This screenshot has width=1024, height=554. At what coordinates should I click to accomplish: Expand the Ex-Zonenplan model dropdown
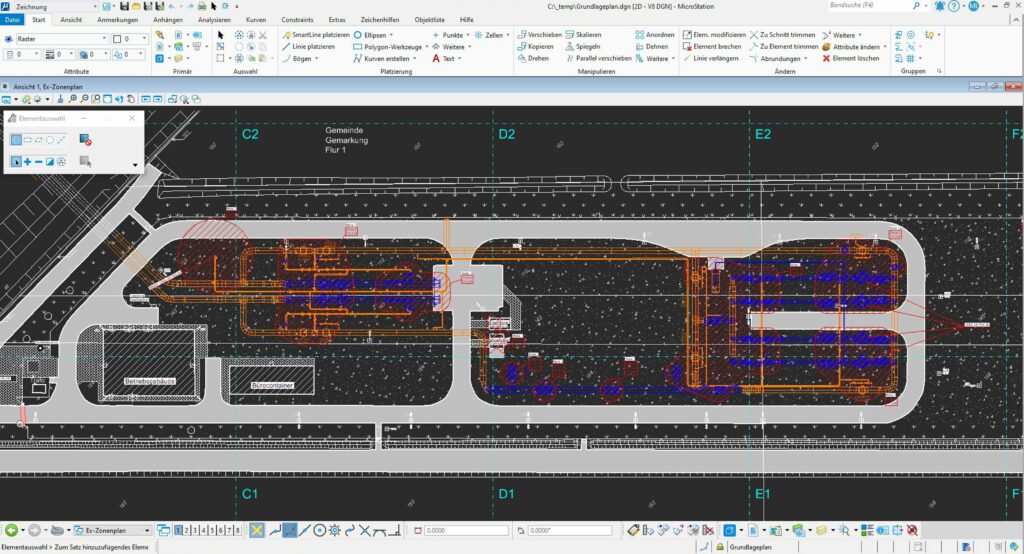pyautogui.click(x=148, y=530)
